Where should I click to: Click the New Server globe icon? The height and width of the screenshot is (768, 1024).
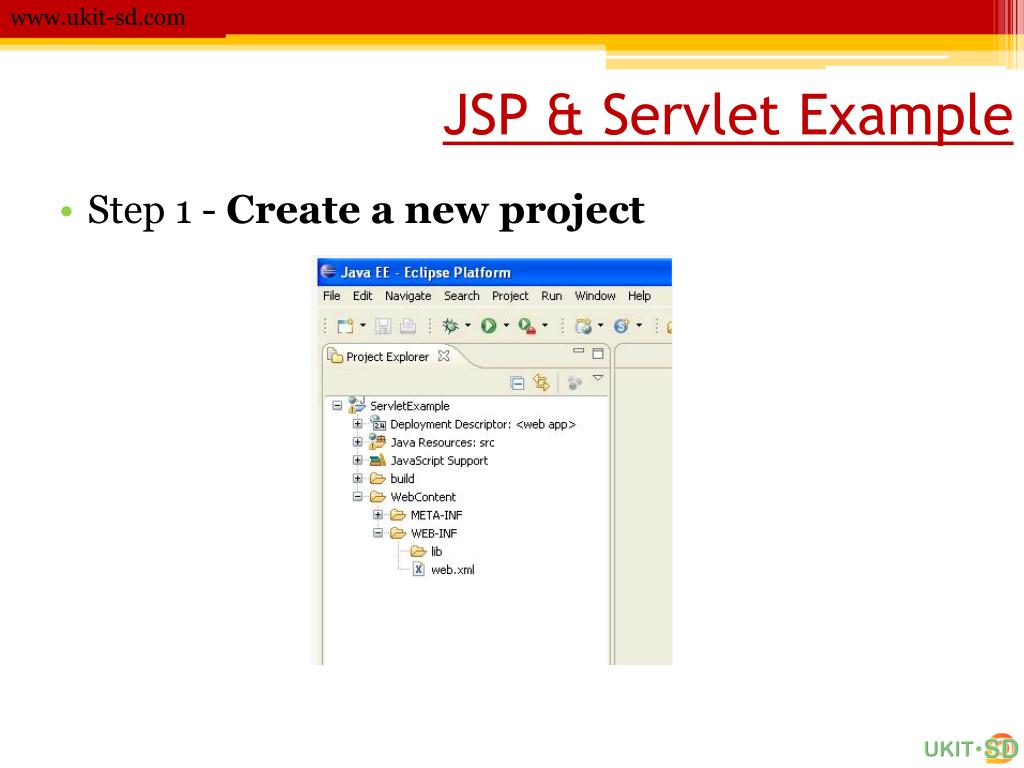coord(583,326)
